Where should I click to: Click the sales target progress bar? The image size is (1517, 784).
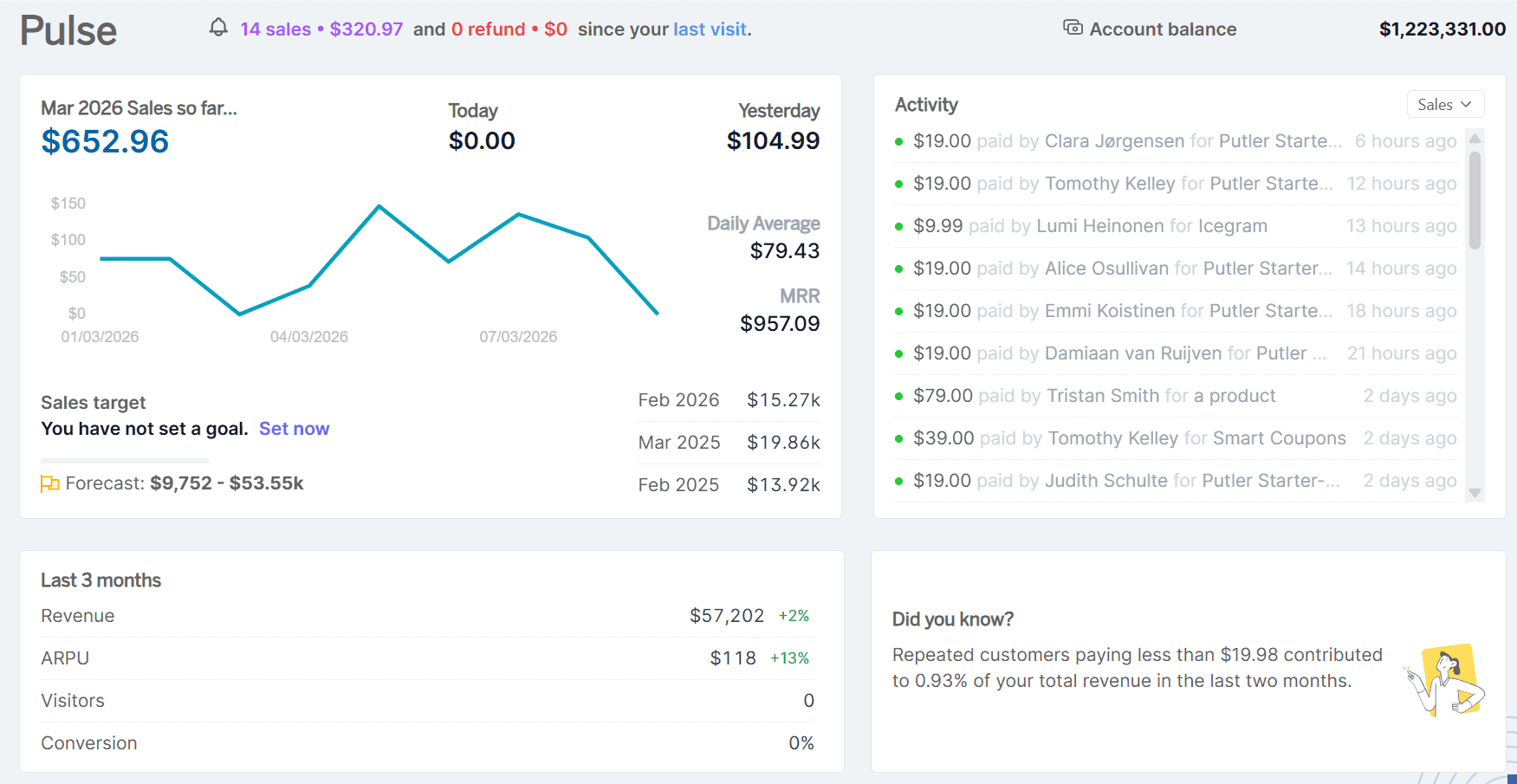coord(125,460)
